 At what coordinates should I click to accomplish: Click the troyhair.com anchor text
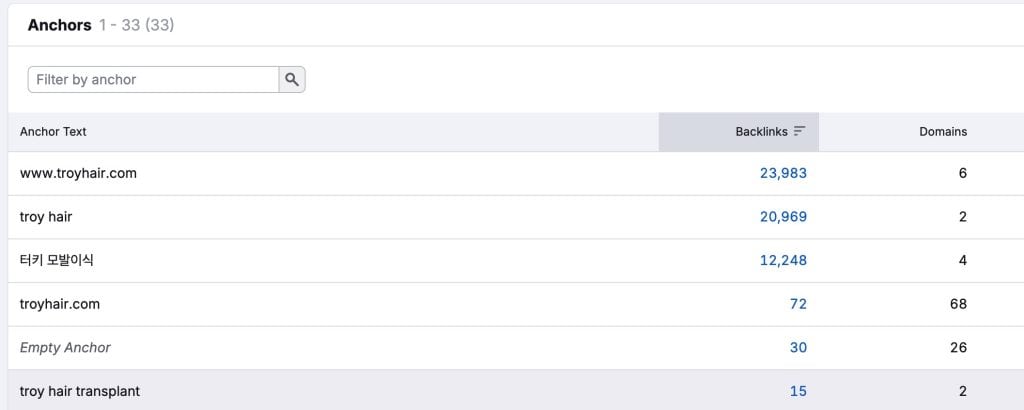pos(60,304)
